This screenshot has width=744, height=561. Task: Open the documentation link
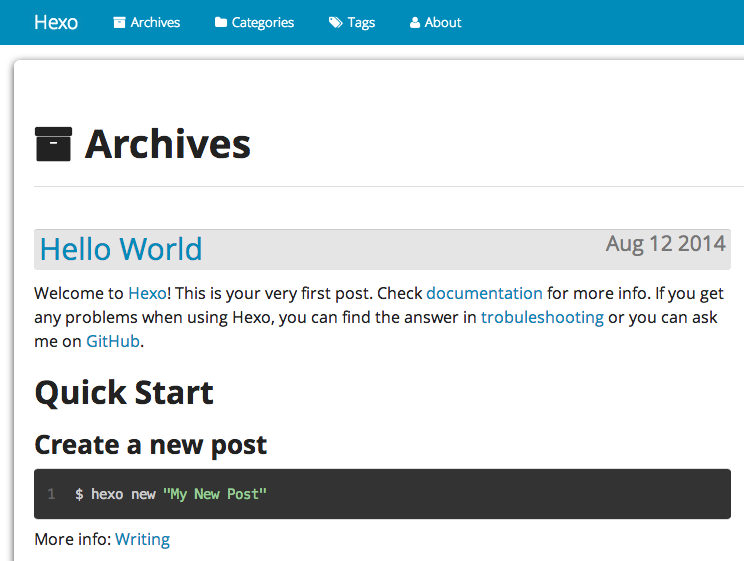(x=484, y=293)
